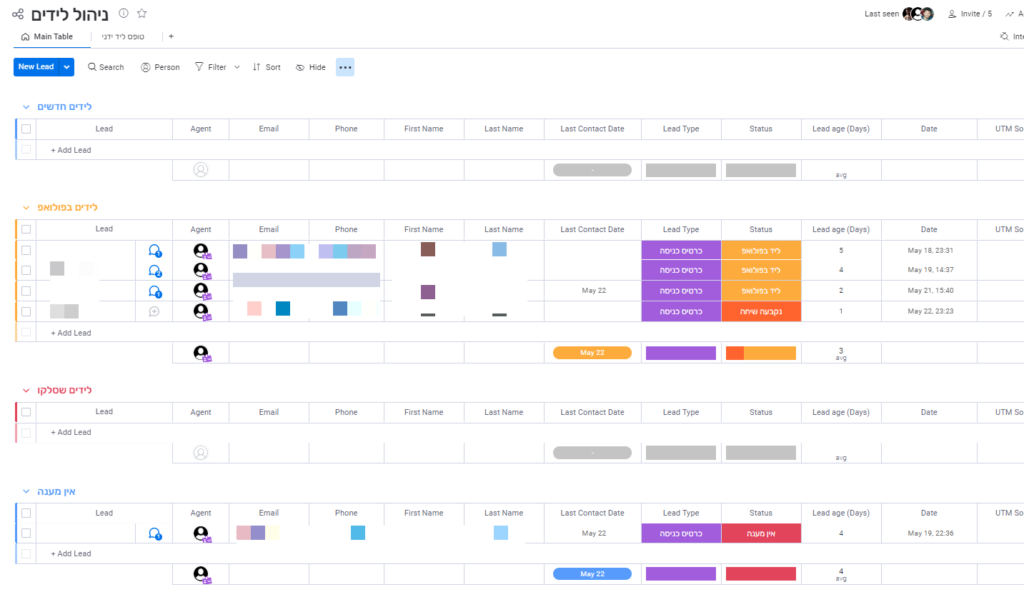Switch to the טופס ליד ידני tab
This screenshot has height=607, width=1024.
click(x=123, y=37)
